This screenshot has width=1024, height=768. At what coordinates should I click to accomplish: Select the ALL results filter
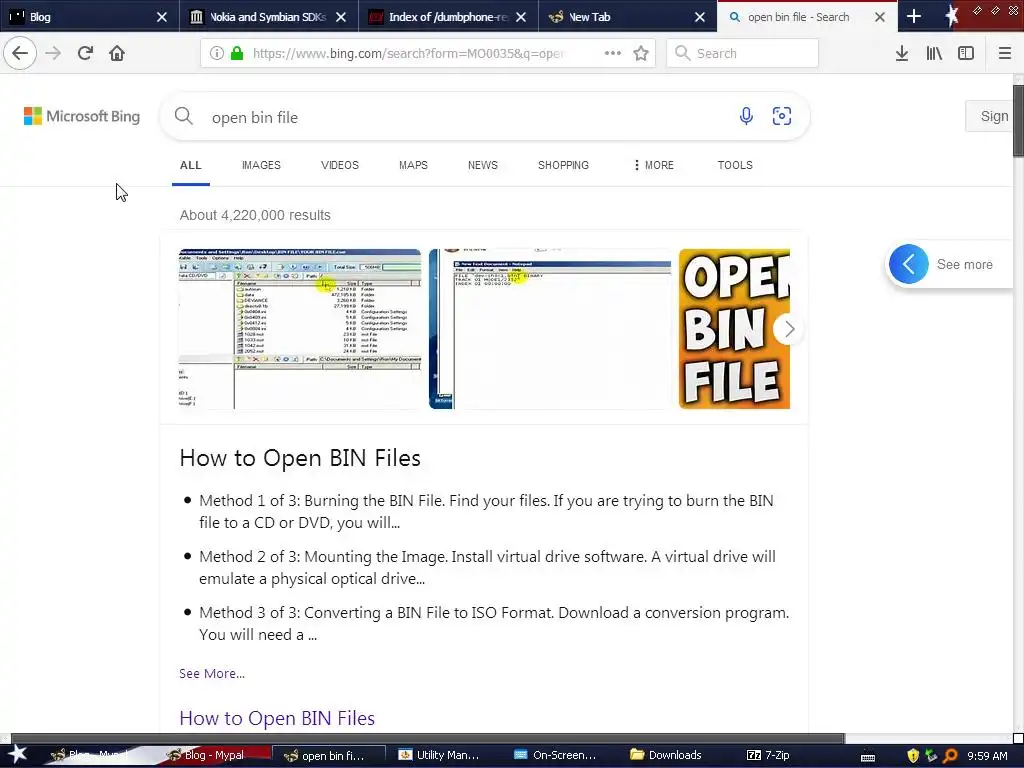[x=191, y=165]
